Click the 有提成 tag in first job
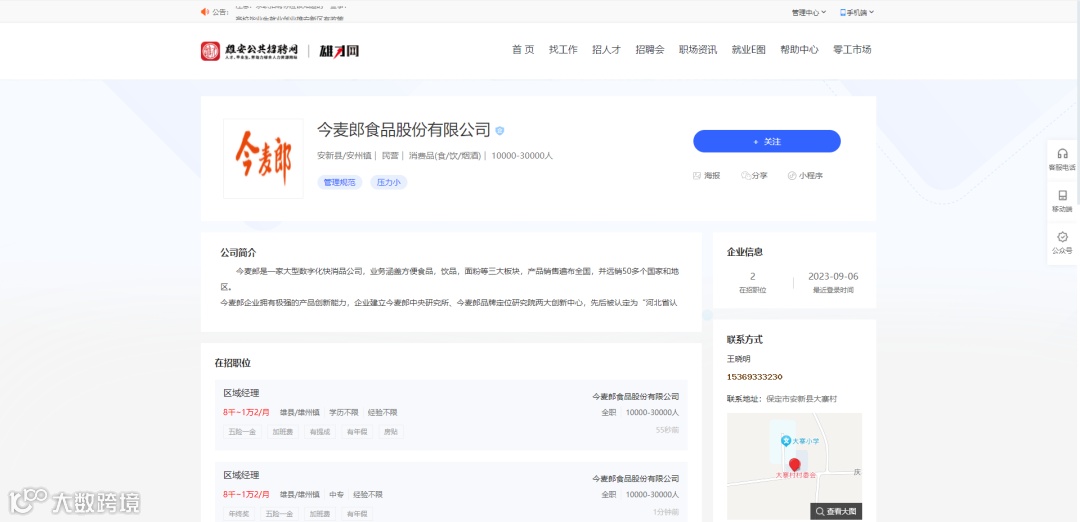Screen dimensions: 1080x522 [320, 432]
